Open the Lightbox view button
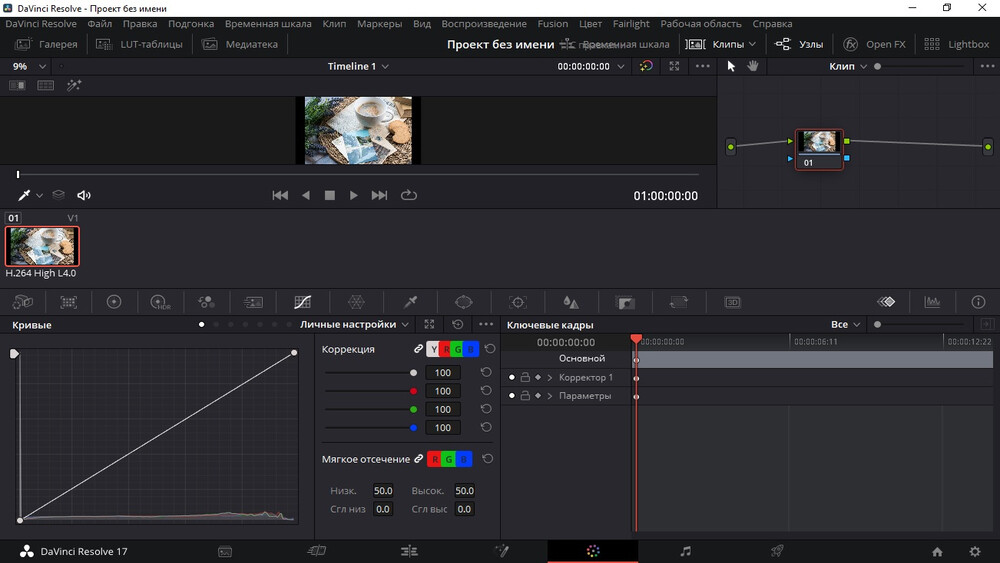 pyautogui.click(x=957, y=44)
